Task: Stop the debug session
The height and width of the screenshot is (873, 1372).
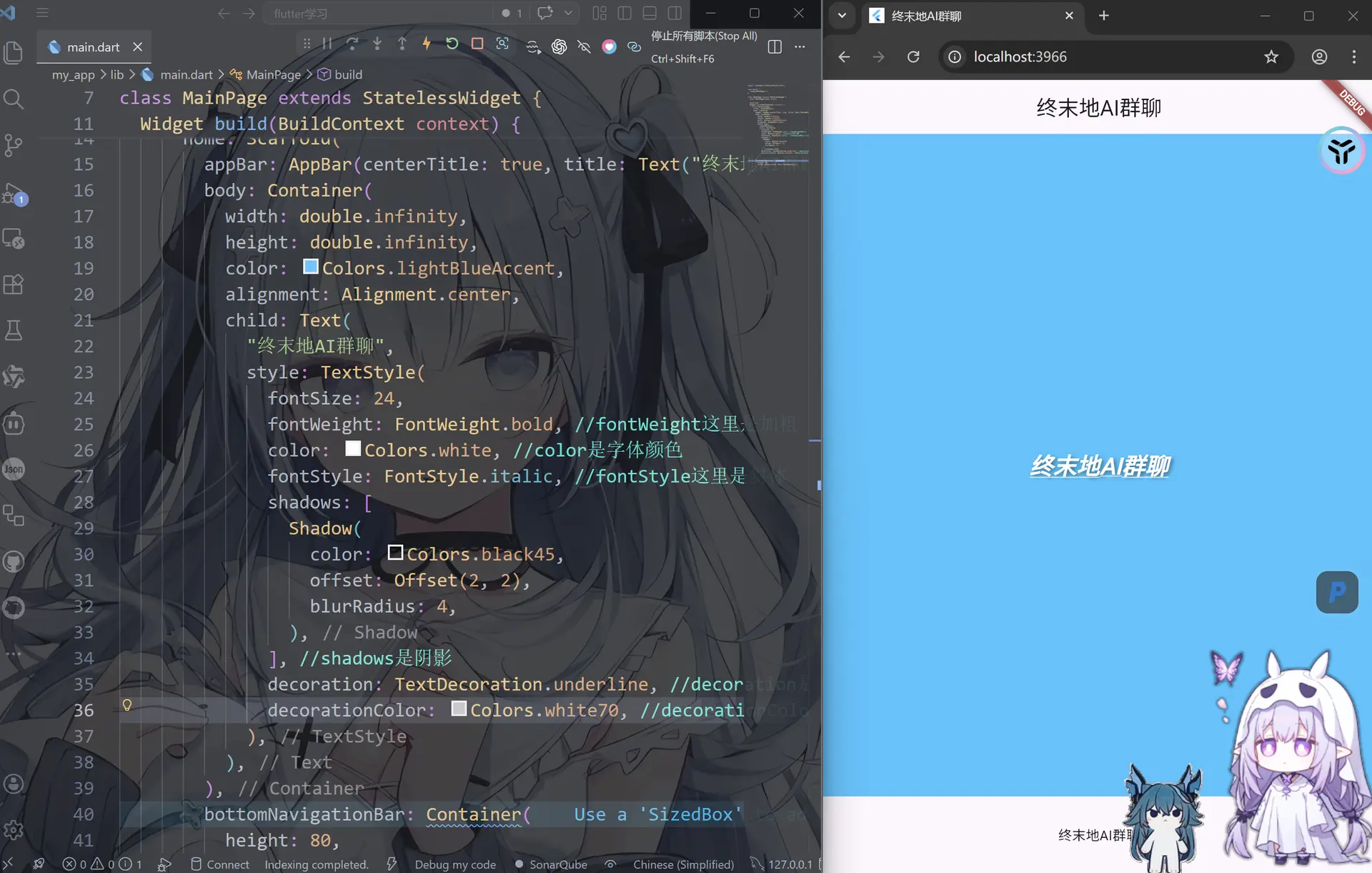Action: click(477, 44)
